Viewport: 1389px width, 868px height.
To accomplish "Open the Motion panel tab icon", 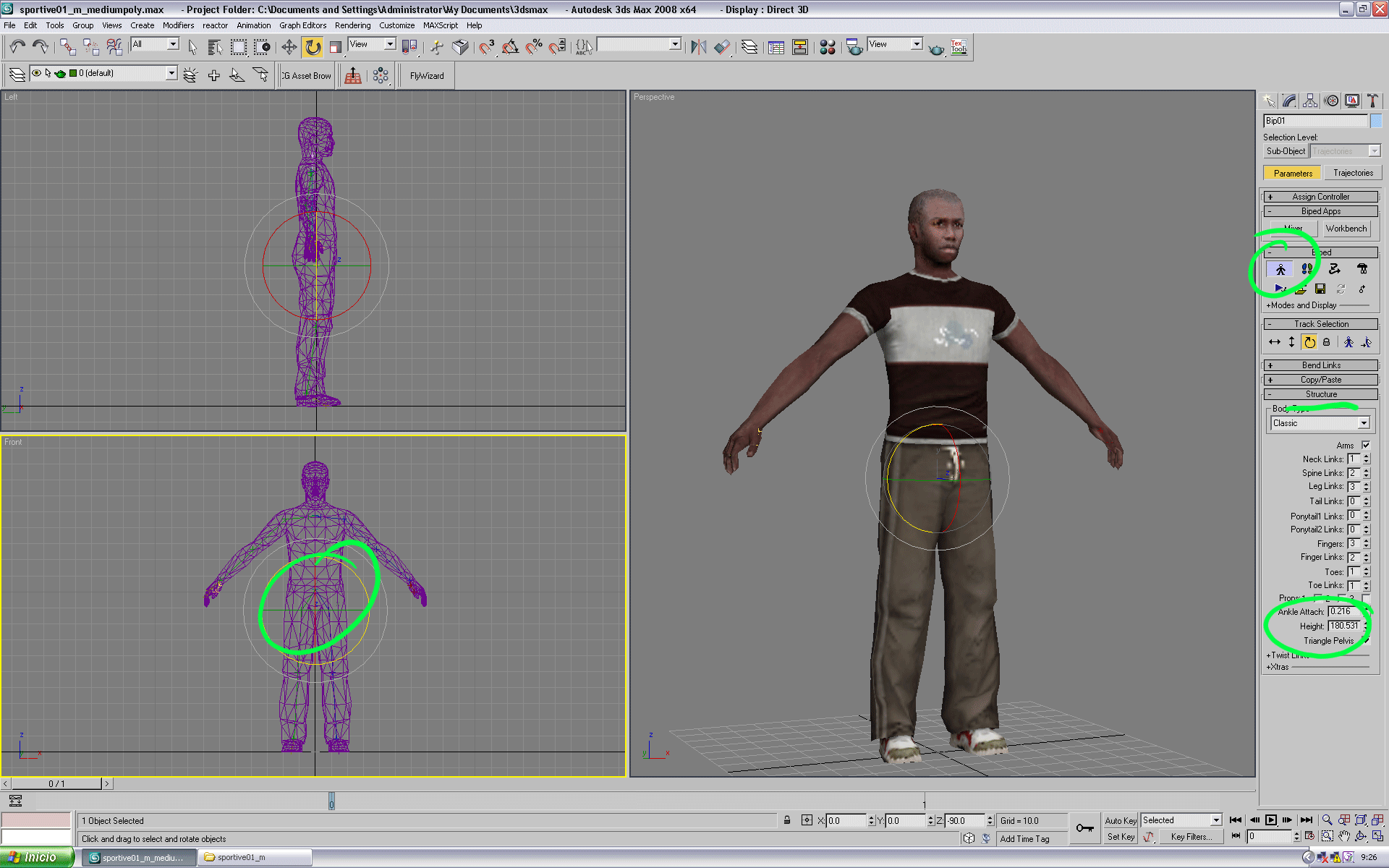I will click(1331, 101).
